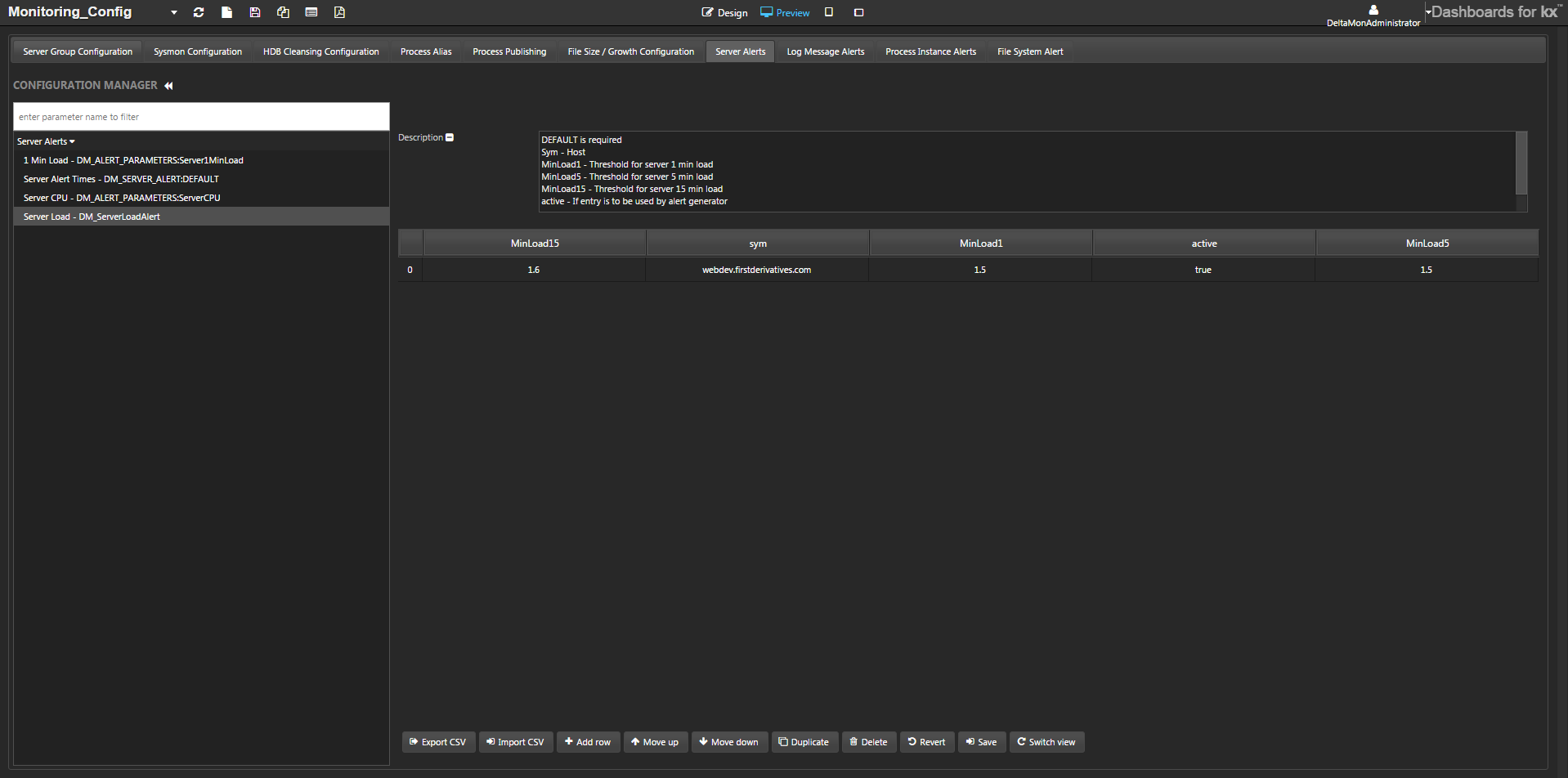Click Export CSV button
1568x778 pixels.
[x=438, y=742]
